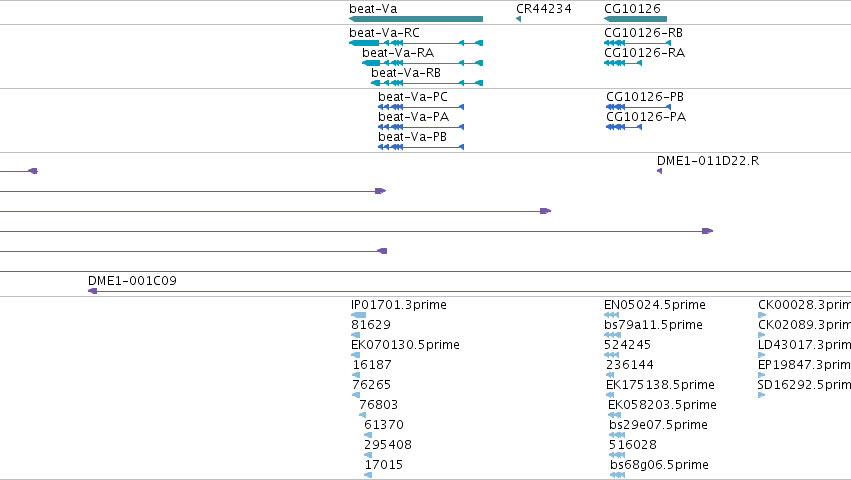
Task: Select the CG10126-RA transcript feature
Action: pos(623,63)
